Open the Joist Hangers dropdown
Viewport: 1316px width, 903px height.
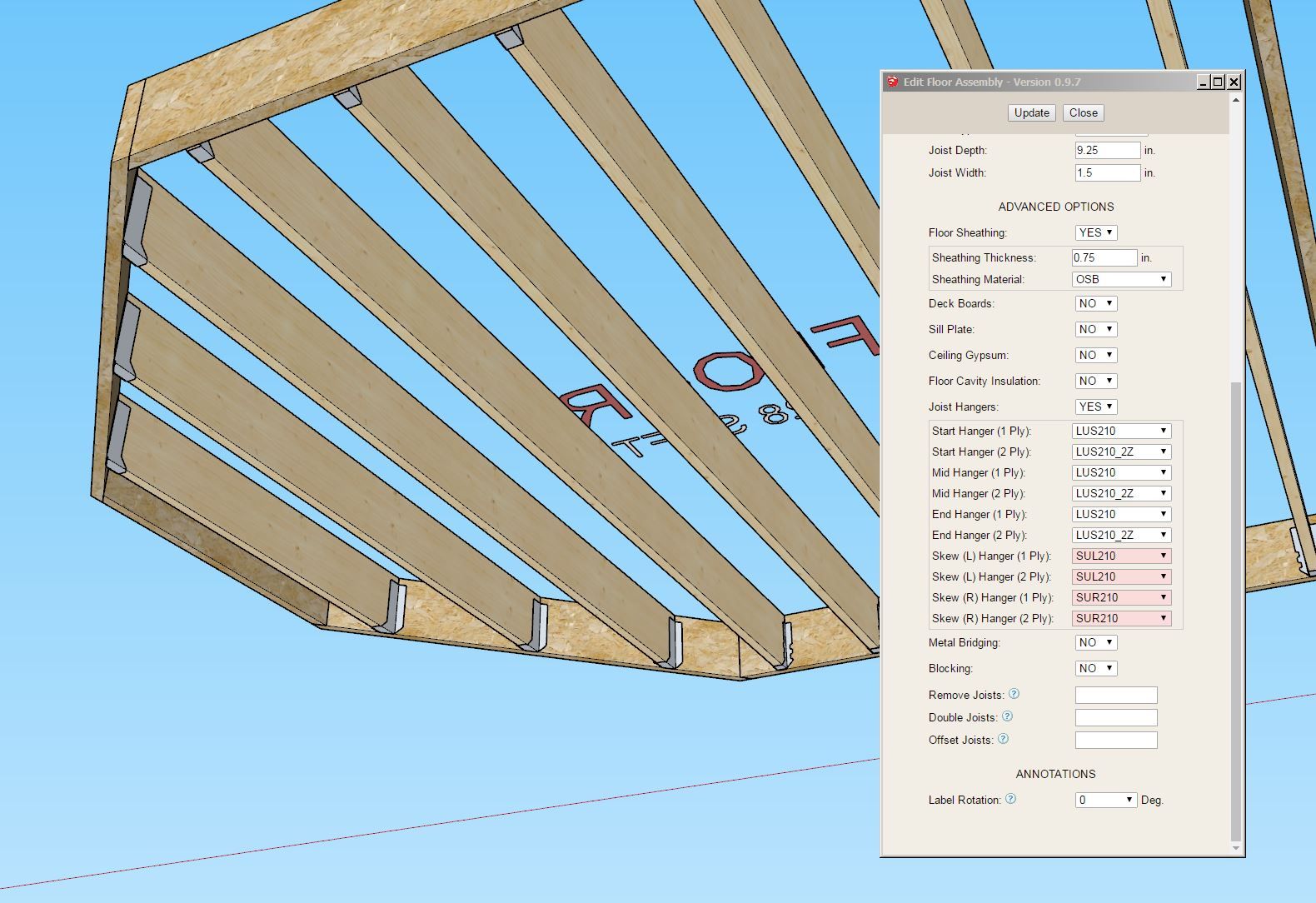pos(1096,407)
